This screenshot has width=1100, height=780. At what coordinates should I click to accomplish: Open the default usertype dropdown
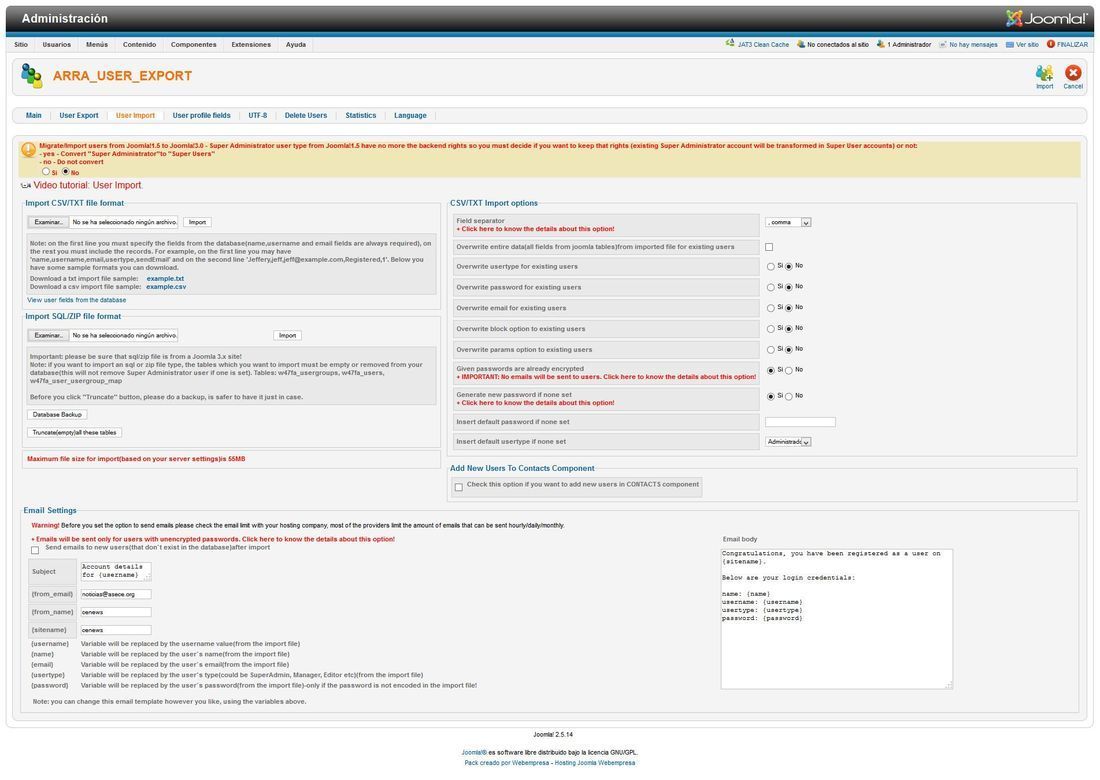click(x=789, y=442)
